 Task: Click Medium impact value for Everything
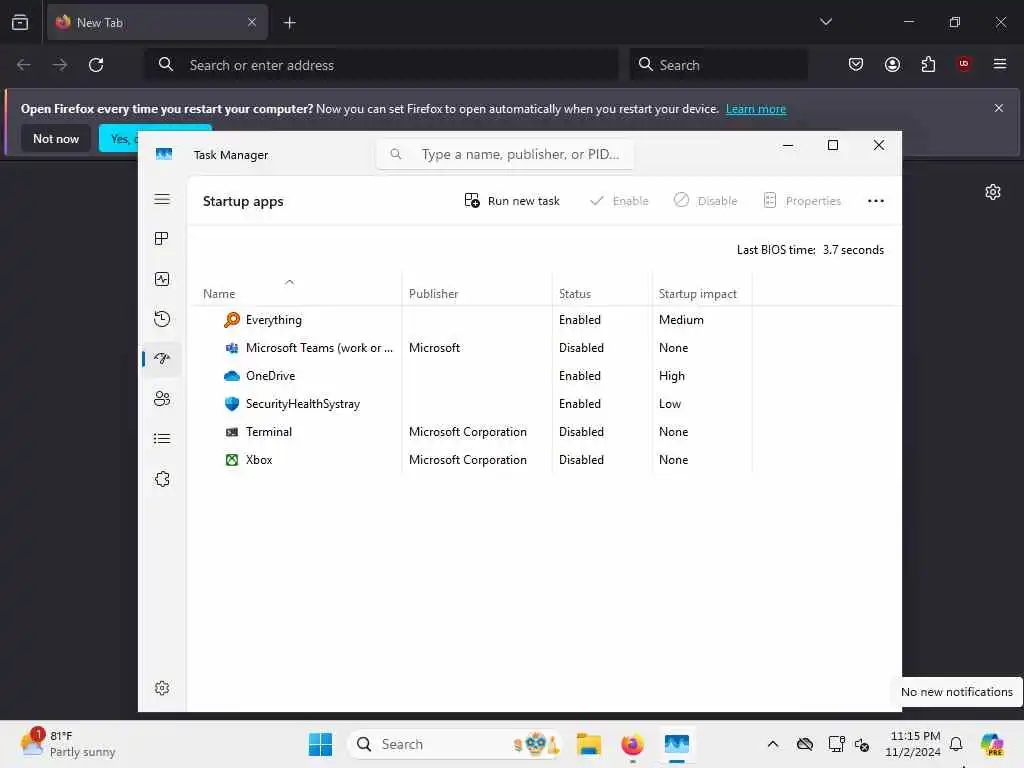click(681, 320)
